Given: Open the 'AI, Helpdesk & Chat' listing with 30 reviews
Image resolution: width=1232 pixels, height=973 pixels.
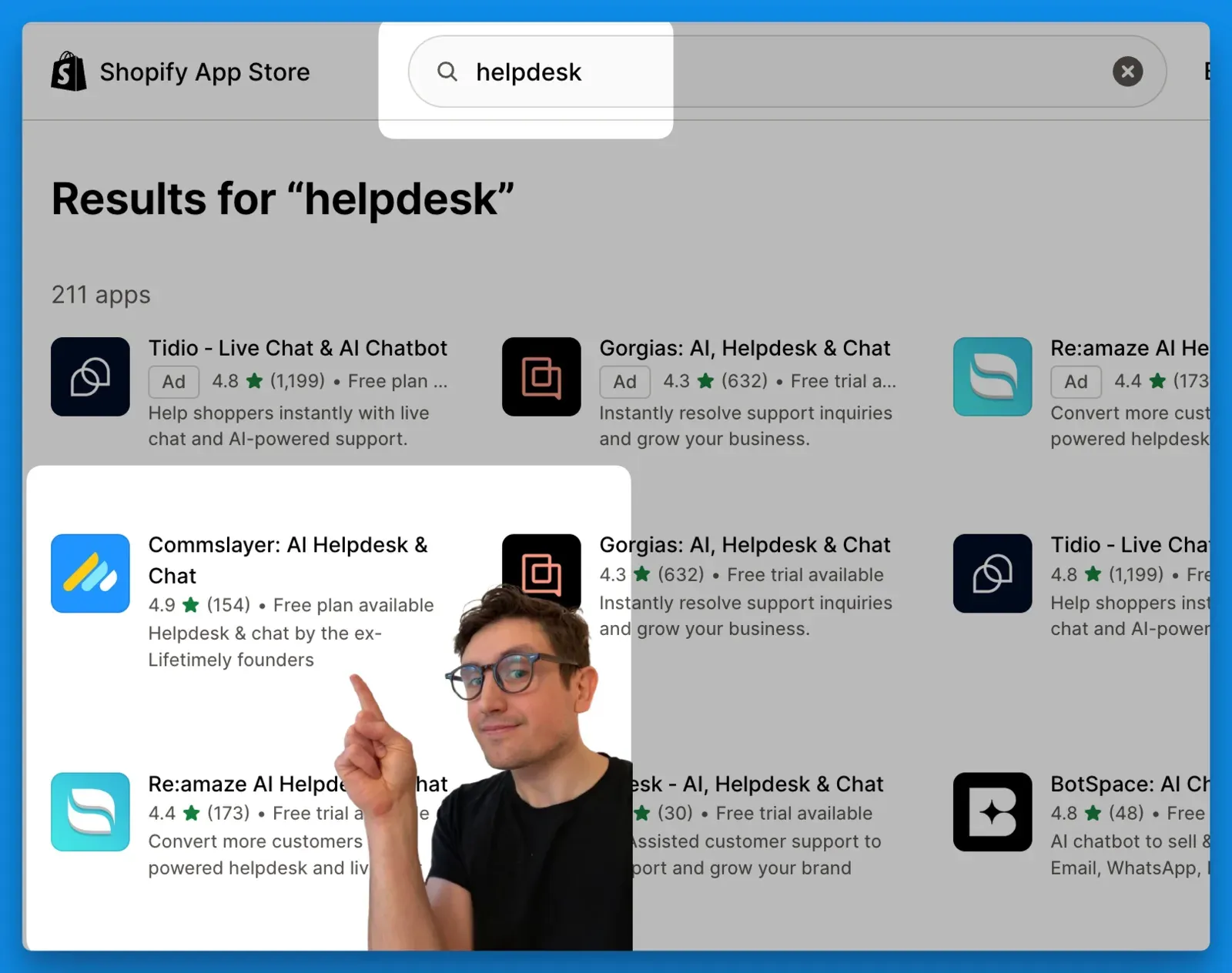Looking at the screenshot, I should [757, 784].
